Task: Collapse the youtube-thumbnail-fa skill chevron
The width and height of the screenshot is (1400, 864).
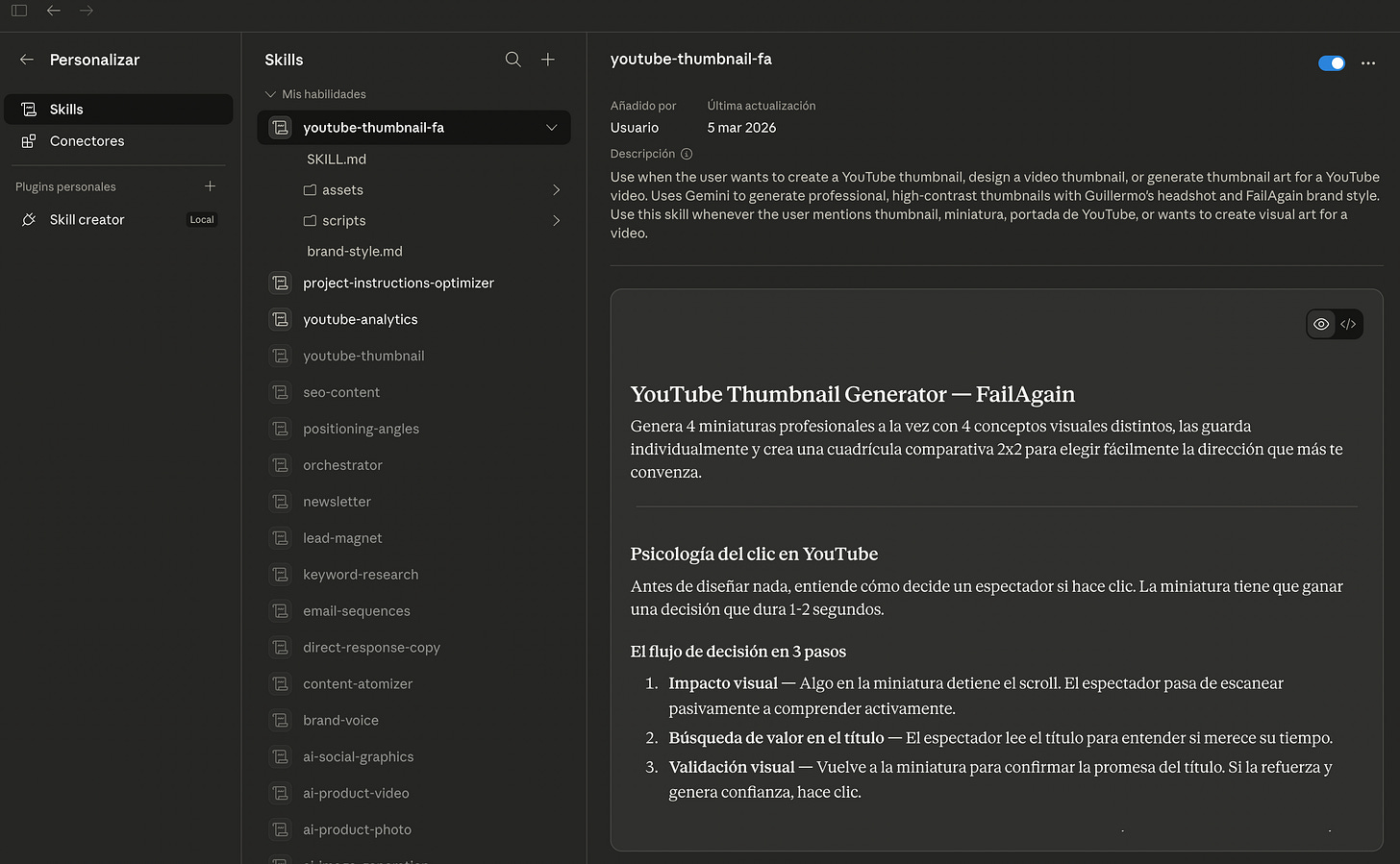Action: [552, 128]
